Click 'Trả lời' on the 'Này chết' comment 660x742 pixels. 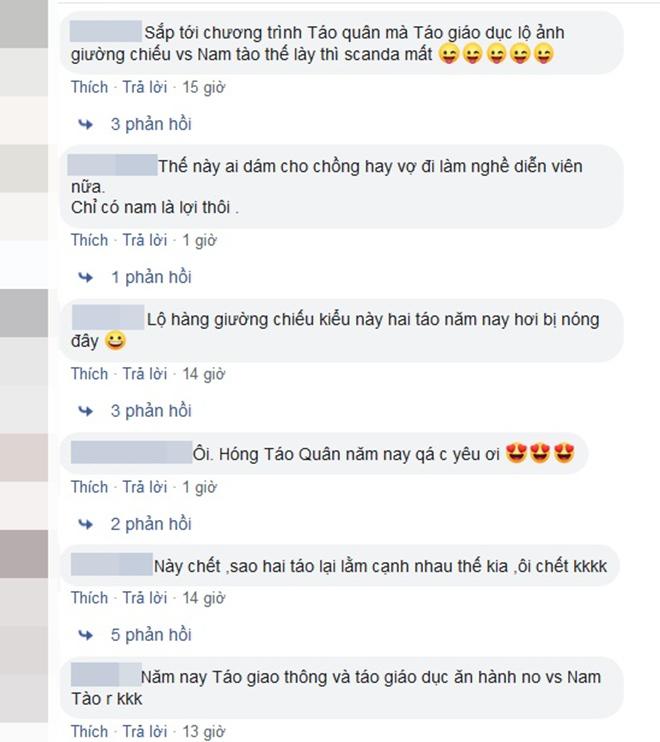coord(145,598)
